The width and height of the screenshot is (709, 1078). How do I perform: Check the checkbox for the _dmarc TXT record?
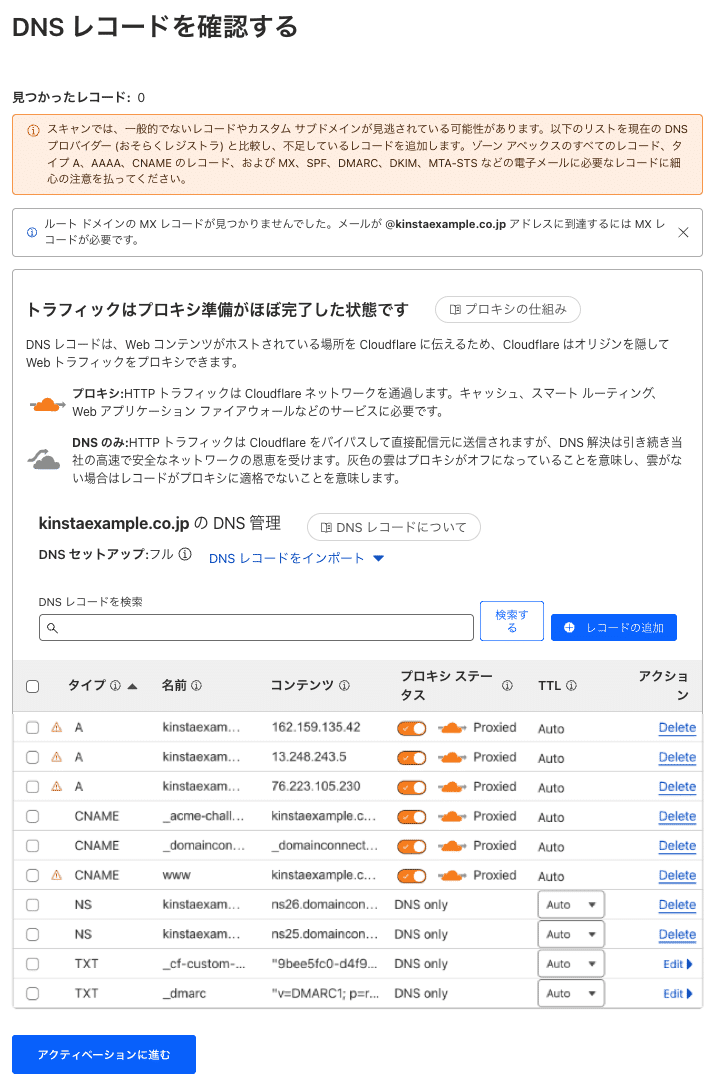pos(32,993)
